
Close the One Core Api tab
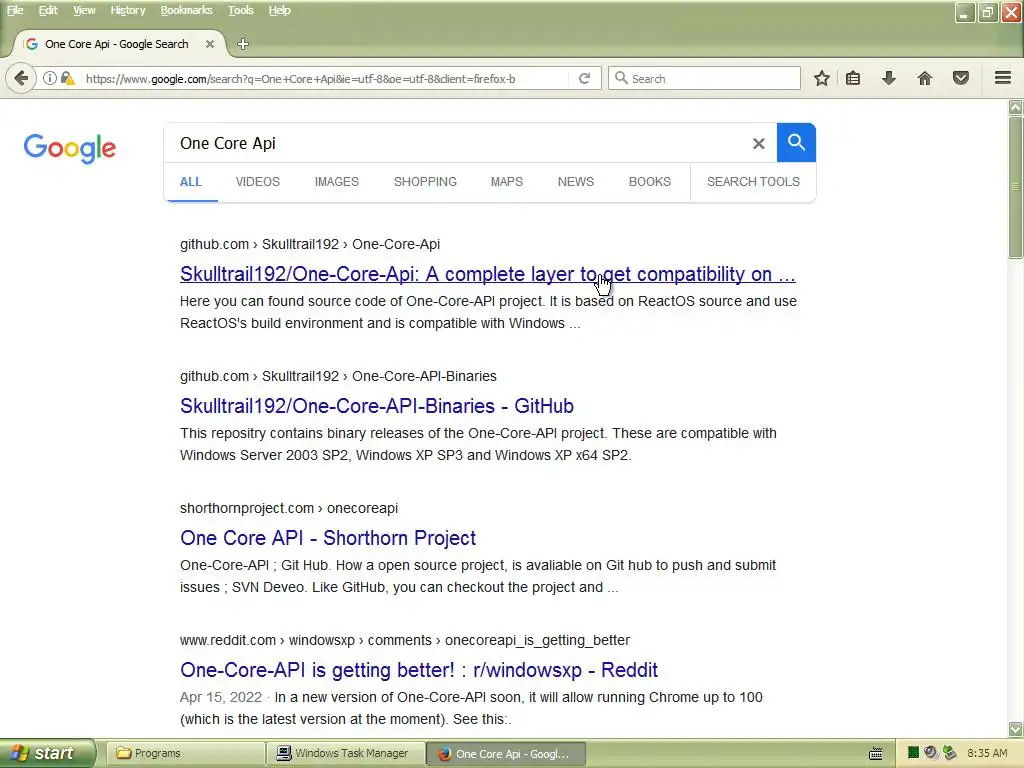210,44
